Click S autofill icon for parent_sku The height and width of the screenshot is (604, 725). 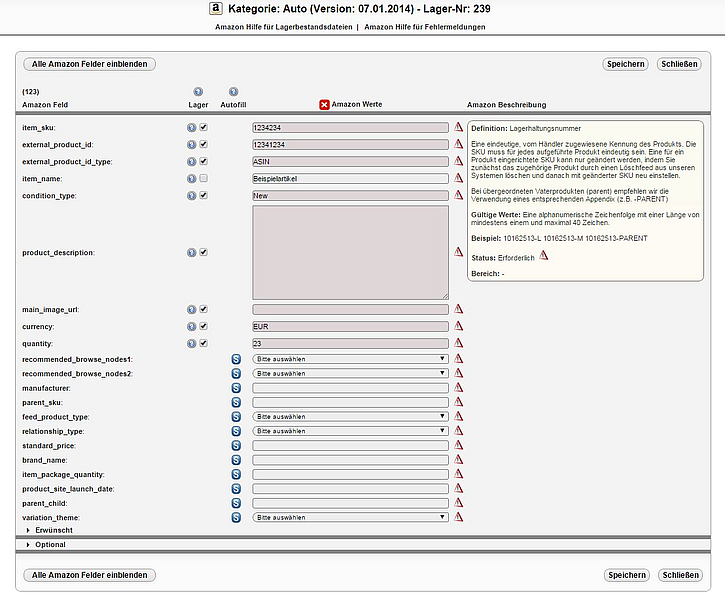click(236, 402)
